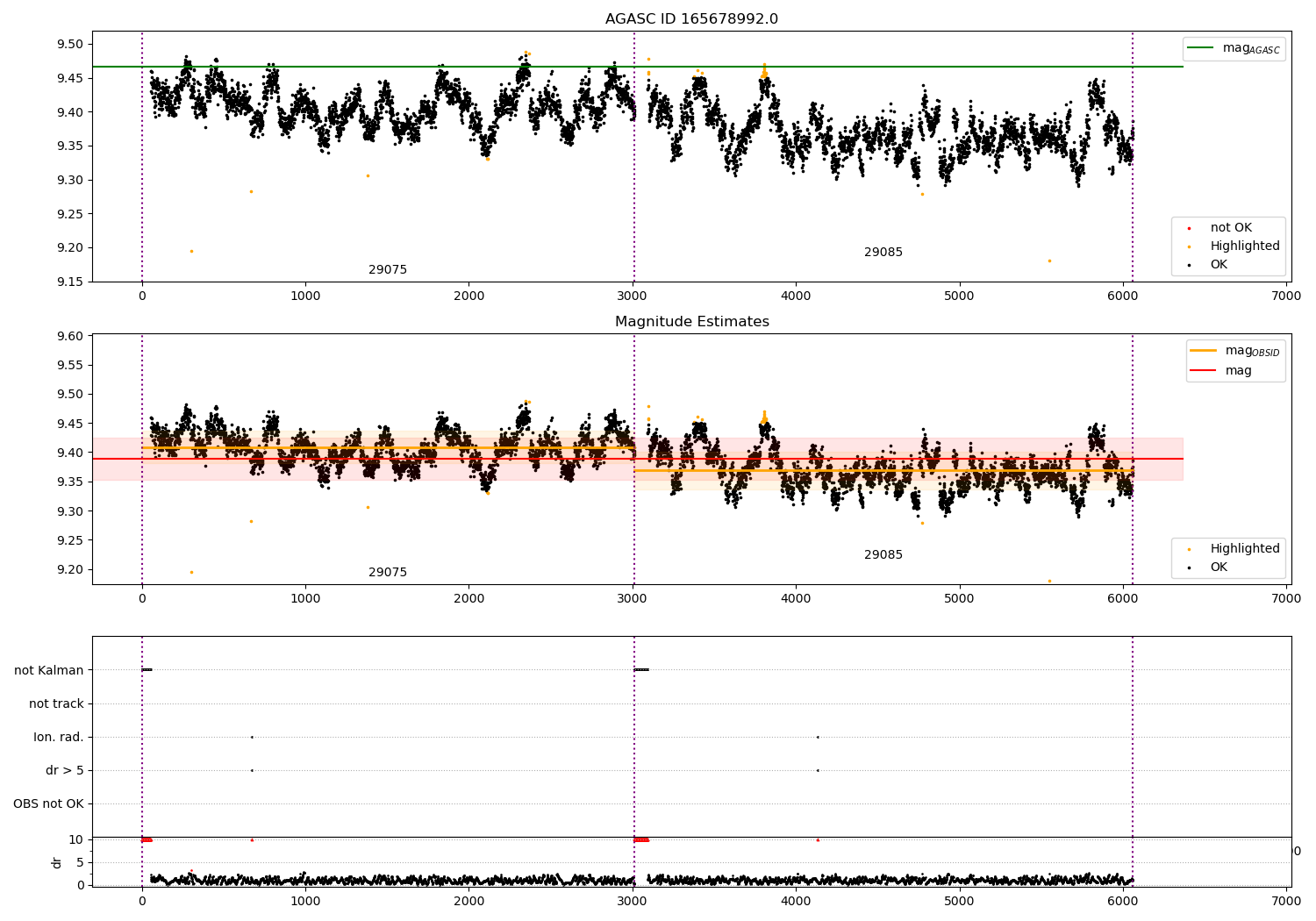
Task: Click the 'OBS not OK' row label
Action: pos(48,803)
